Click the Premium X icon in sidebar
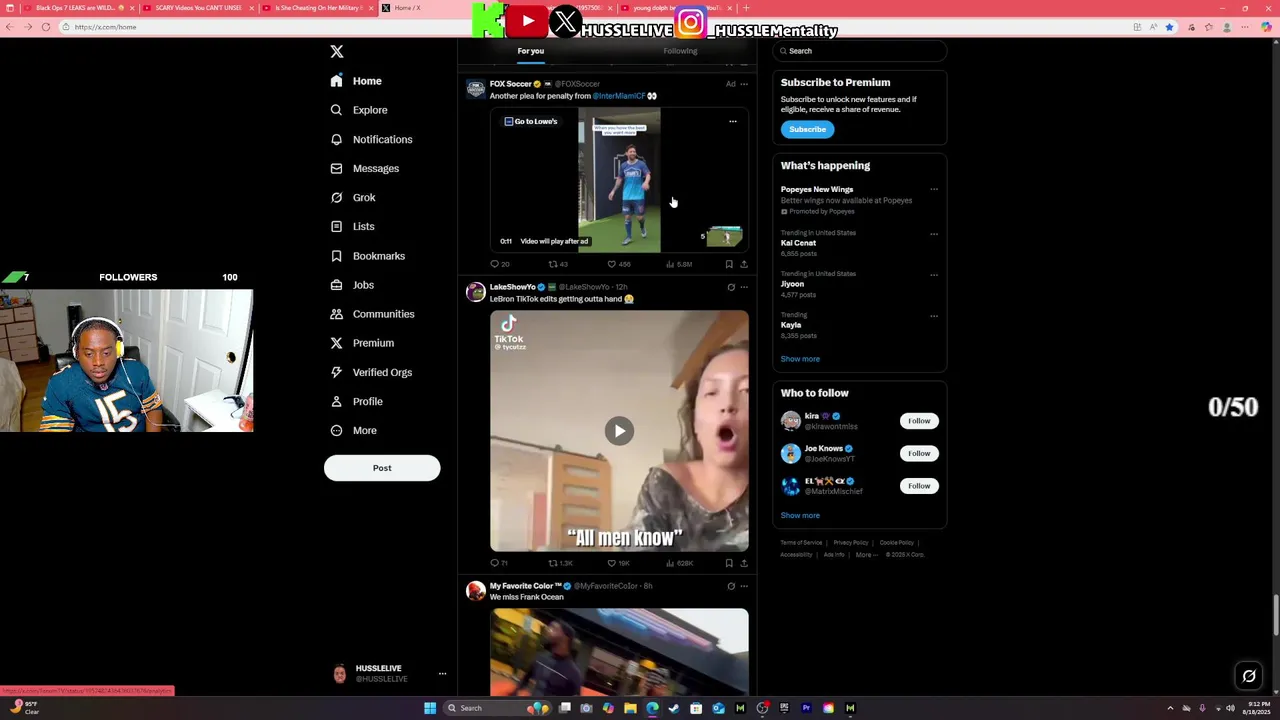The image size is (1280, 720). coord(336,343)
